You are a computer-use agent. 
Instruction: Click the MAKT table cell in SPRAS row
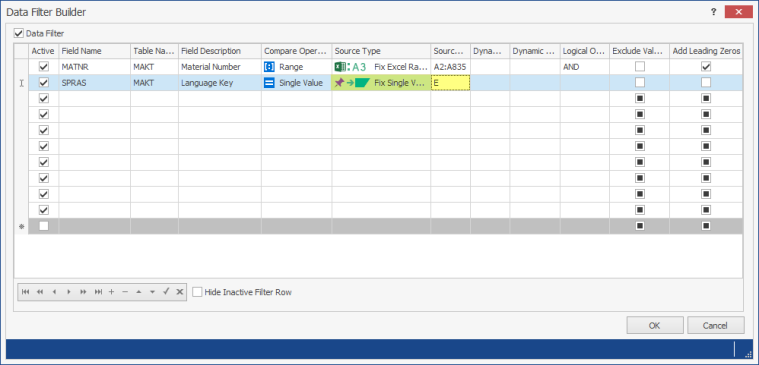click(154, 83)
